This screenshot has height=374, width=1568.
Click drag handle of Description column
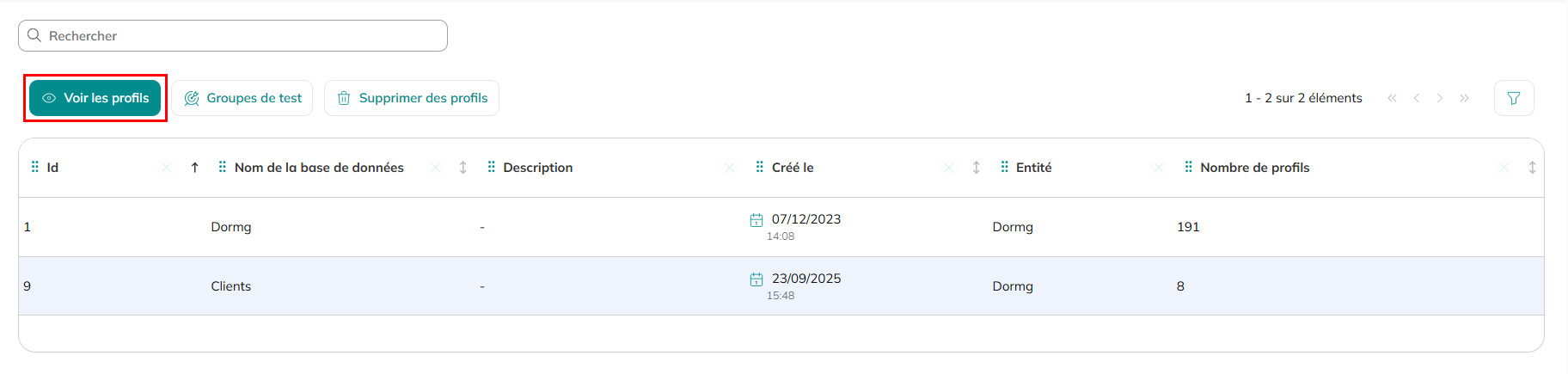[x=492, y=167]
